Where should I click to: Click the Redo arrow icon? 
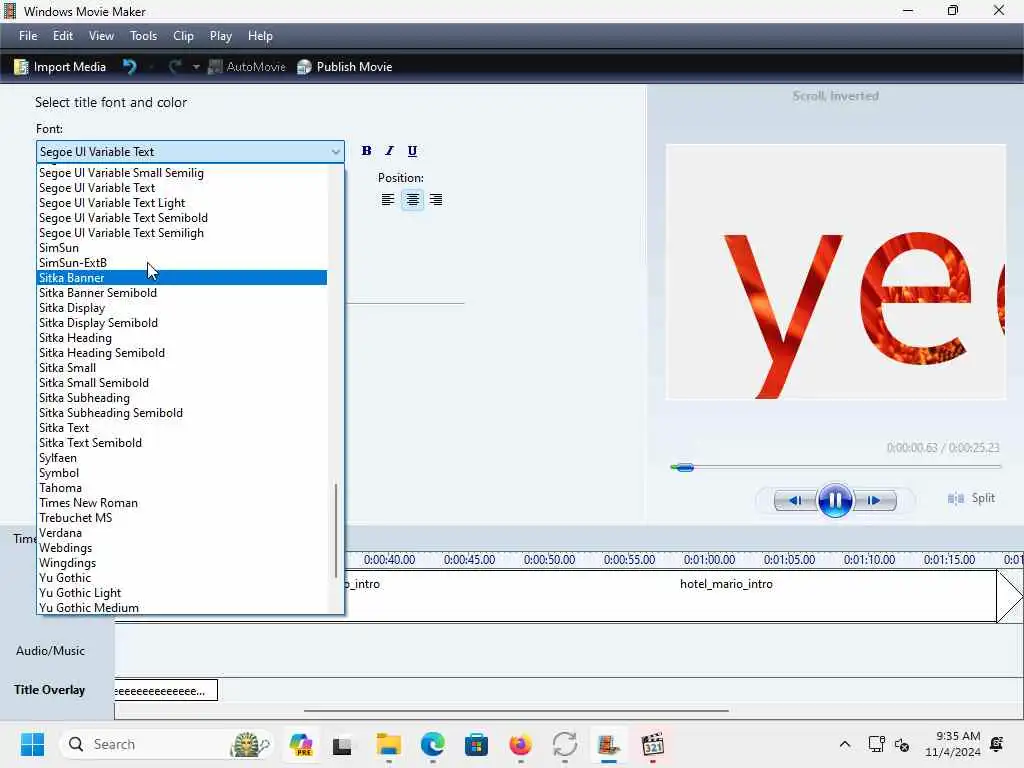click(175, 67)
